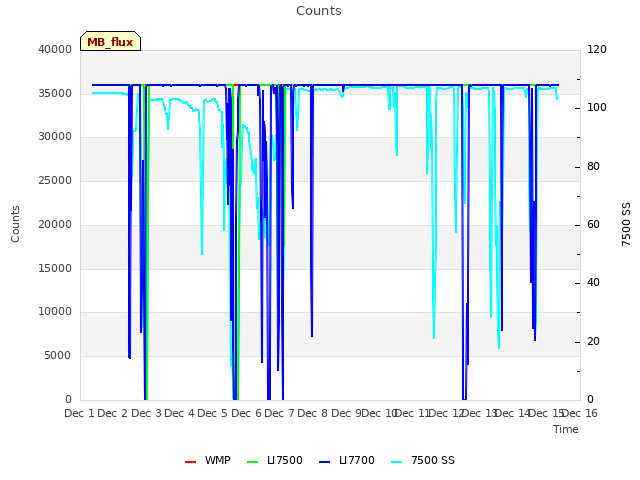The width and height of the screenshot is (640, 480).
Task: Click the 35000 y-axis tick label
Action: 55,93
